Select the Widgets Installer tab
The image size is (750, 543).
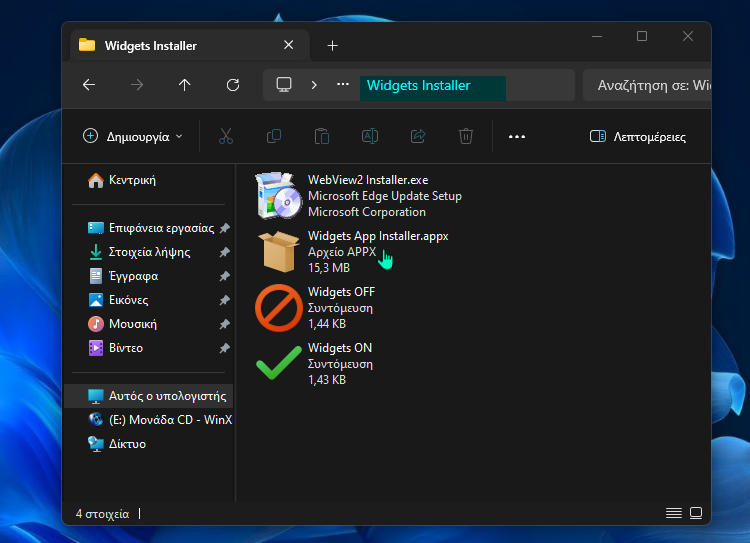pyautogui.click(x=190, y=45)
